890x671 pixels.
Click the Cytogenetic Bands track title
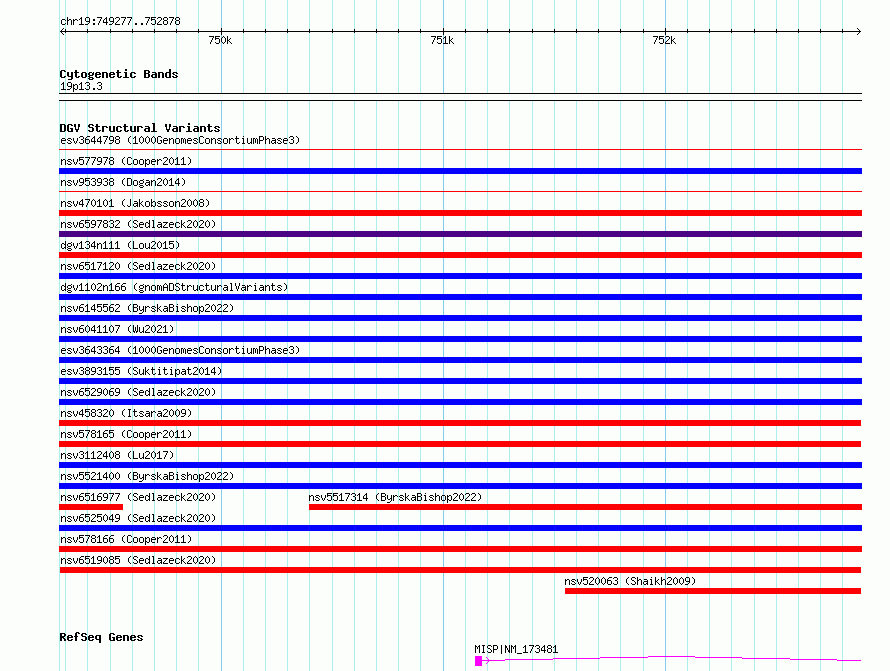(119, 74)
